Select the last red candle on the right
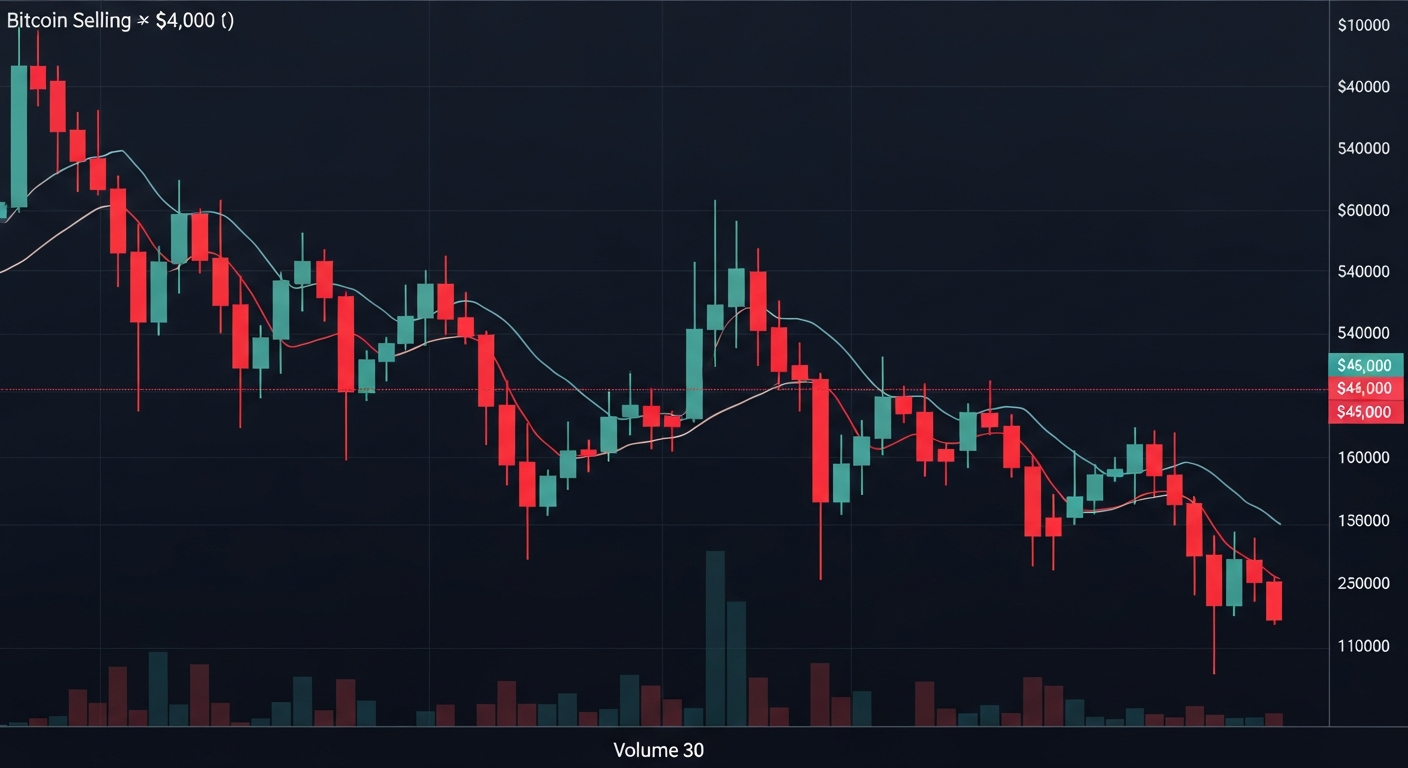1408x768 pixels. coord(1274,600)
